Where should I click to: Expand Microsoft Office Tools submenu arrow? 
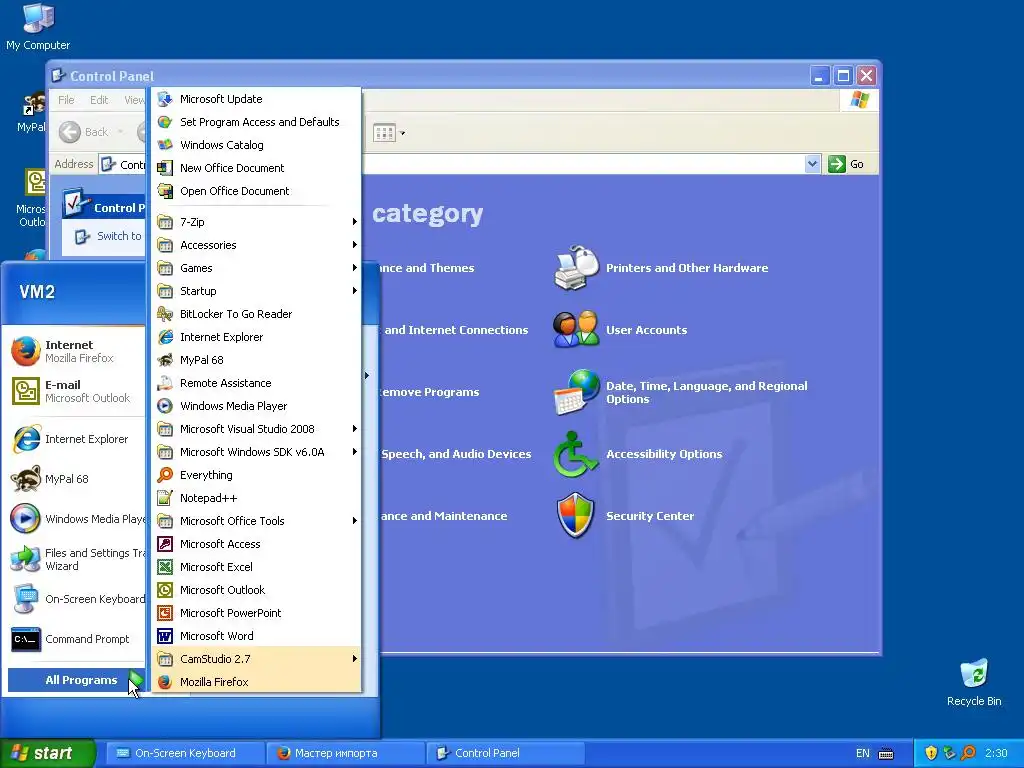pos(355,520)
